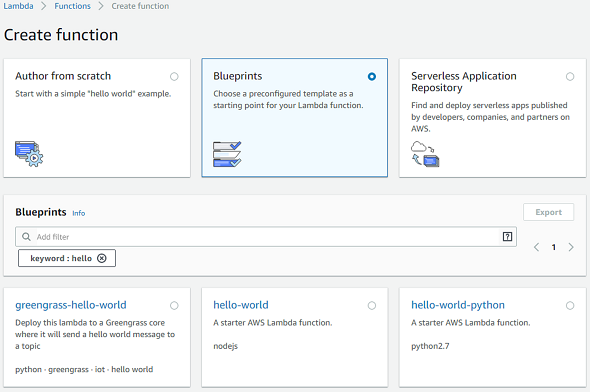Viewport: 590px width, 392px height.
Task: Open the Lambda breadcrumb link
Action: [18, 6]
